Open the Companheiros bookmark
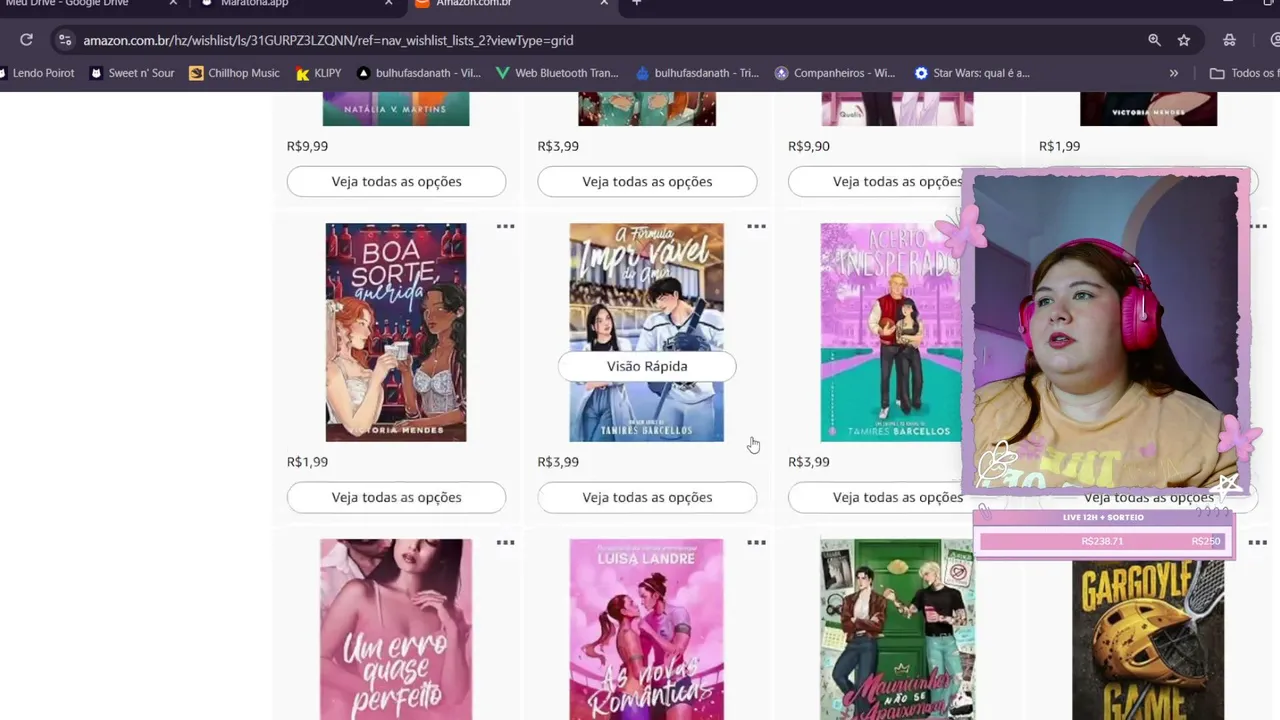The width and height of the screenshot is (1280, 720). (x=835, y=73)
